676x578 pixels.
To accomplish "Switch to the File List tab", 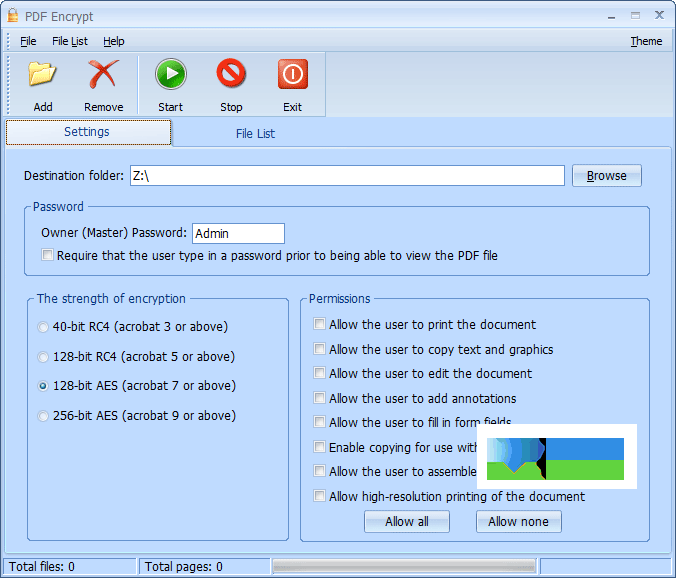I will [255, 134].
